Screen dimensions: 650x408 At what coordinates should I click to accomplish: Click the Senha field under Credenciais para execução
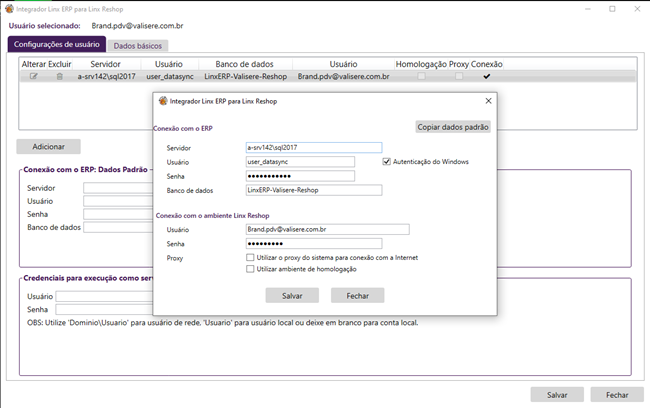click(104, 309)
